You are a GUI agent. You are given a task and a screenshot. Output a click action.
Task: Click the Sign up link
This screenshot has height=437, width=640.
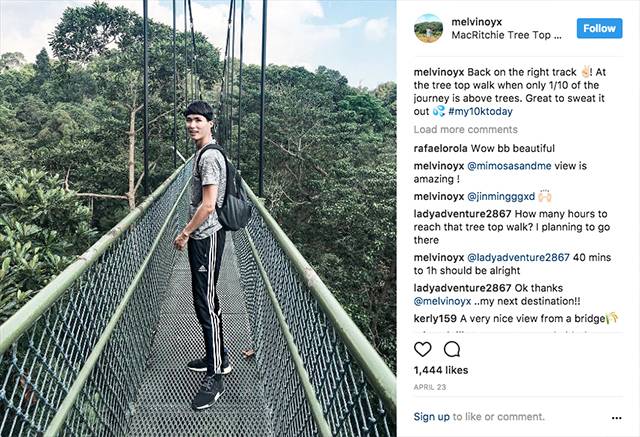click(431, 417)
